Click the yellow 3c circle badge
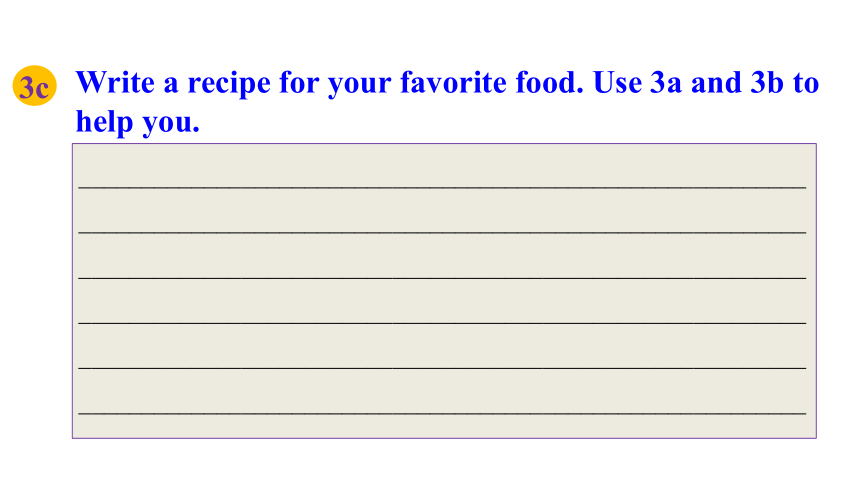Viewport: 860px width, 484px height. 35,86
